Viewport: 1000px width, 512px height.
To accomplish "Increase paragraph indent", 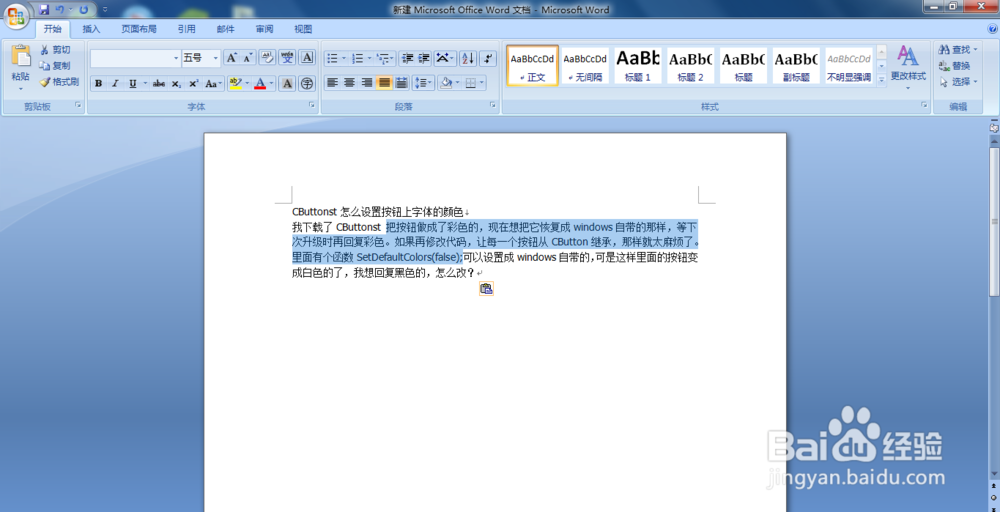I will coord(423,59).
